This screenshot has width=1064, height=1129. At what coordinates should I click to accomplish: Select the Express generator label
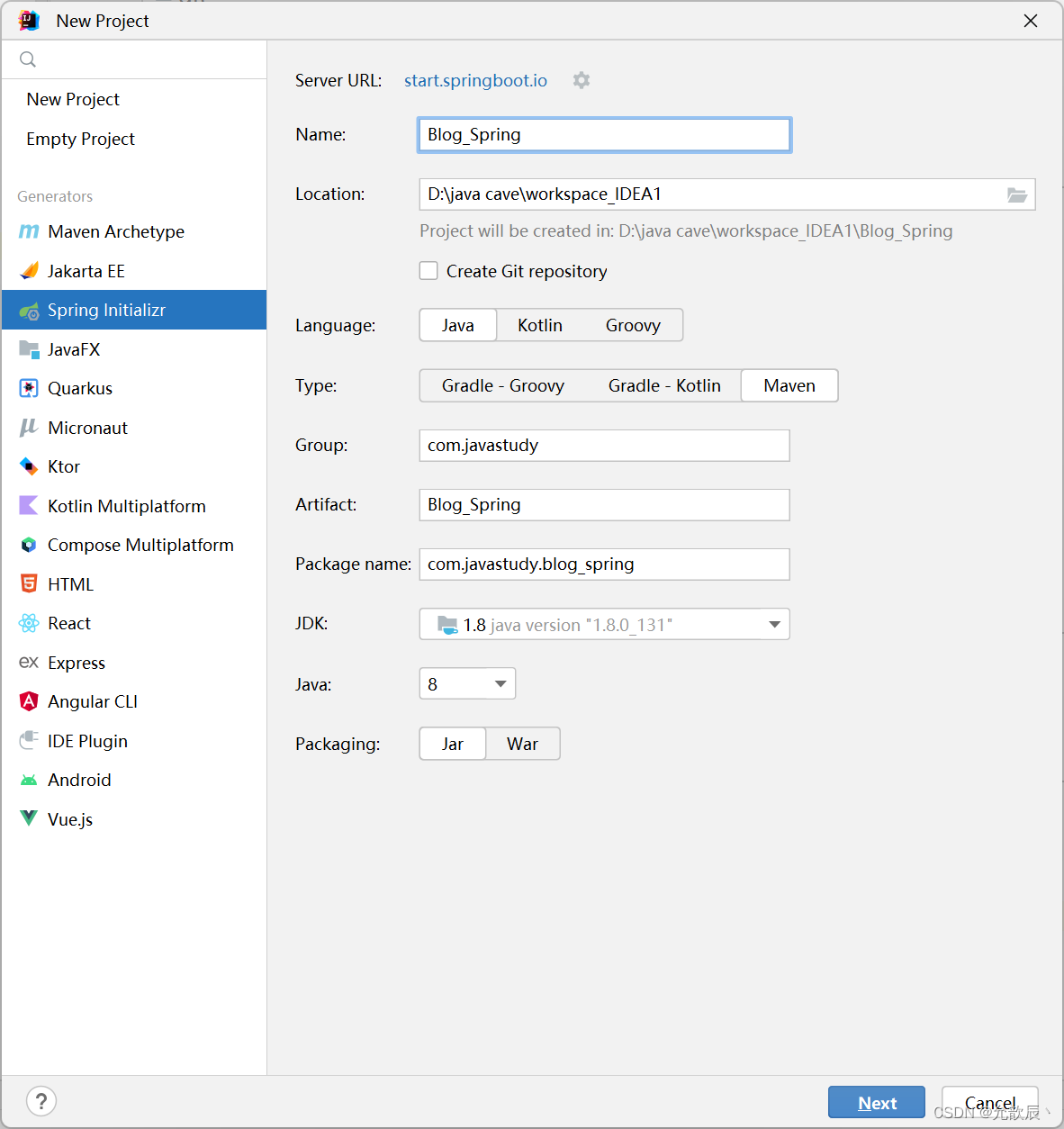tap(77, 663)
